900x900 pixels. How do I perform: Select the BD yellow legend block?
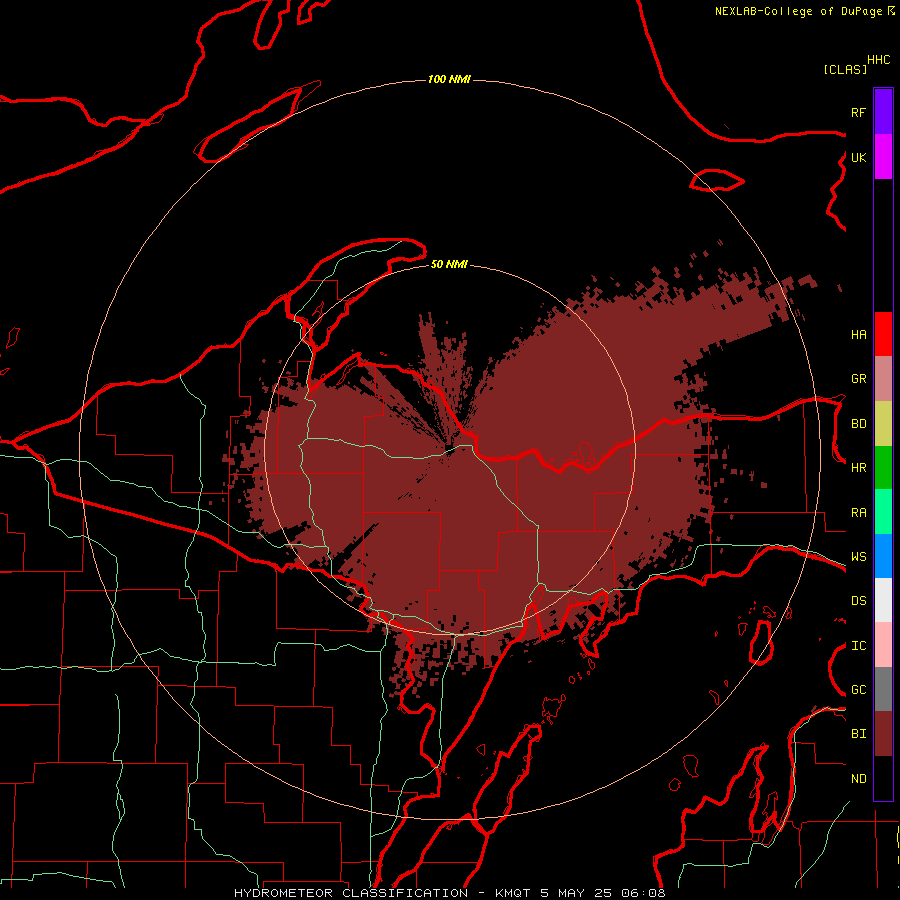[x=883, y=424]
